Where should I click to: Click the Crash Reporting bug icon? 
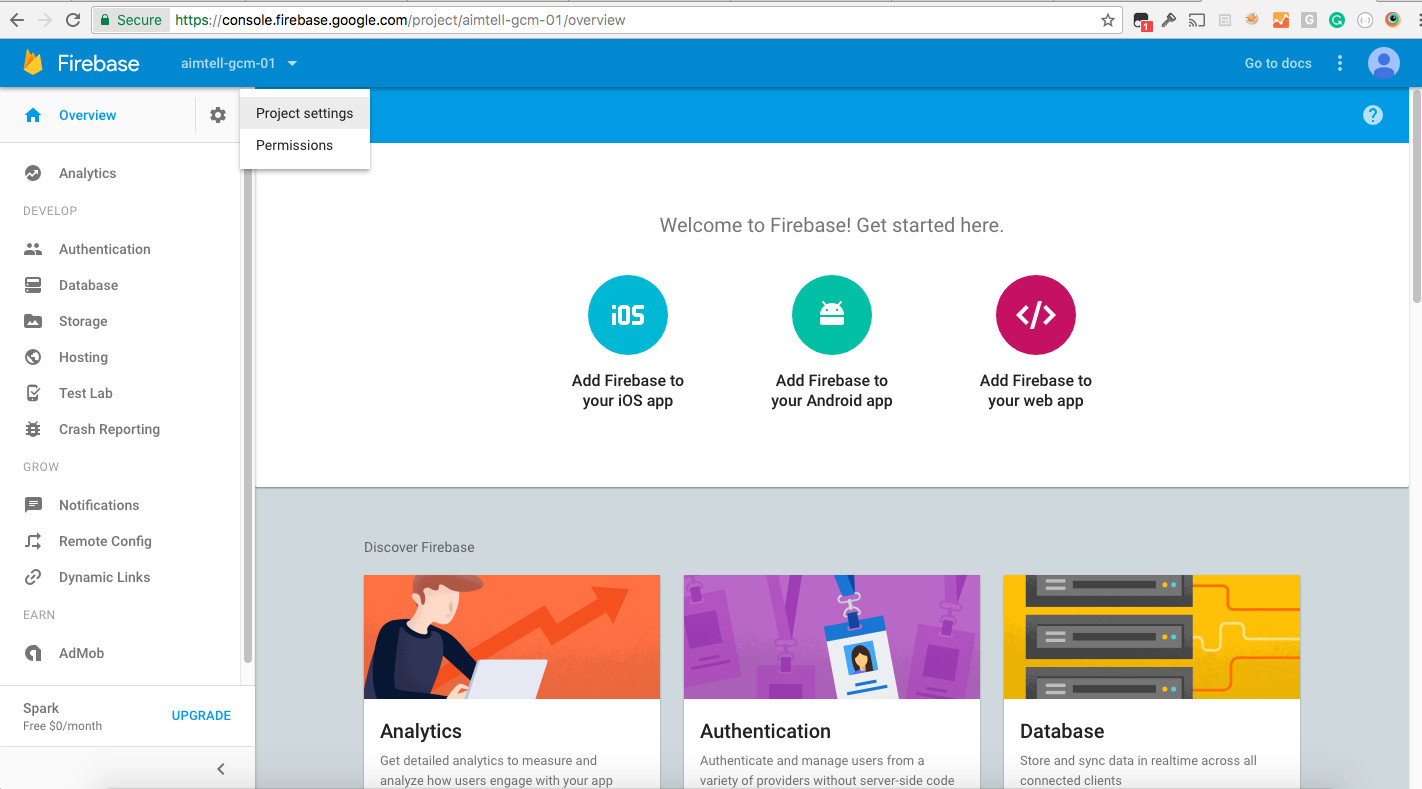pyautogui.click(x=33, y=429)
